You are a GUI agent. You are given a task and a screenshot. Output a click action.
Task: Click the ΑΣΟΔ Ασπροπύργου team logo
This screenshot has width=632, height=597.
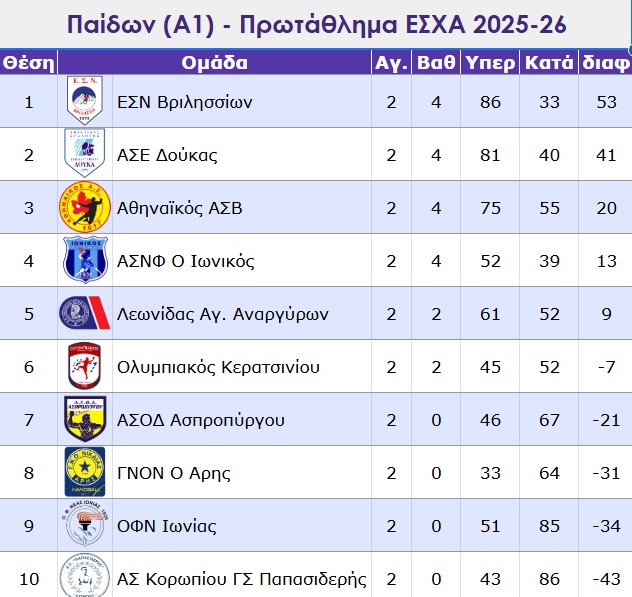[x=85, y=420]
